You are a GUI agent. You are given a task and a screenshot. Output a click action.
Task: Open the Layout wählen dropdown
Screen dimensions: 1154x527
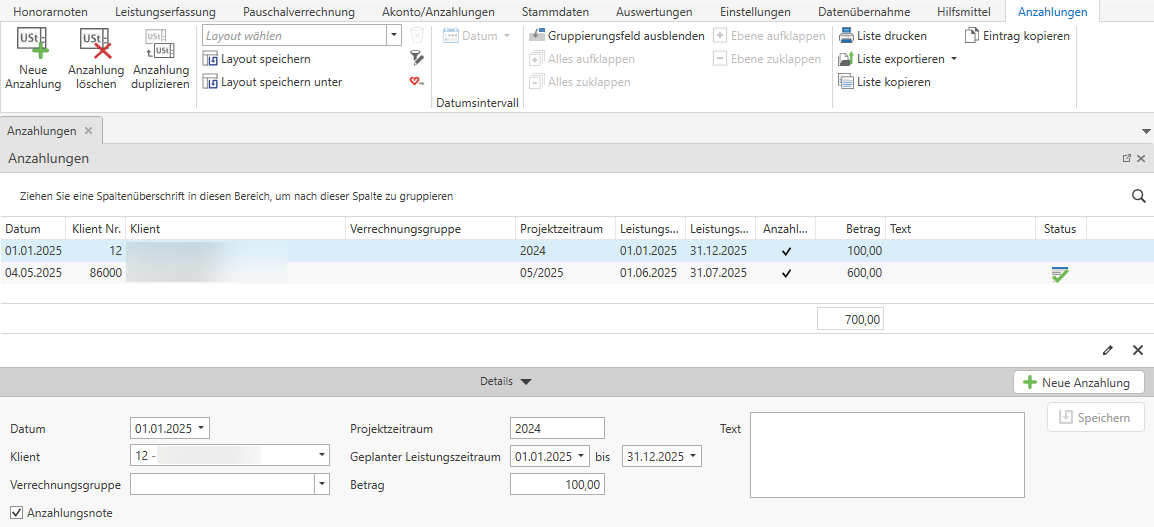tap(393, 36)
